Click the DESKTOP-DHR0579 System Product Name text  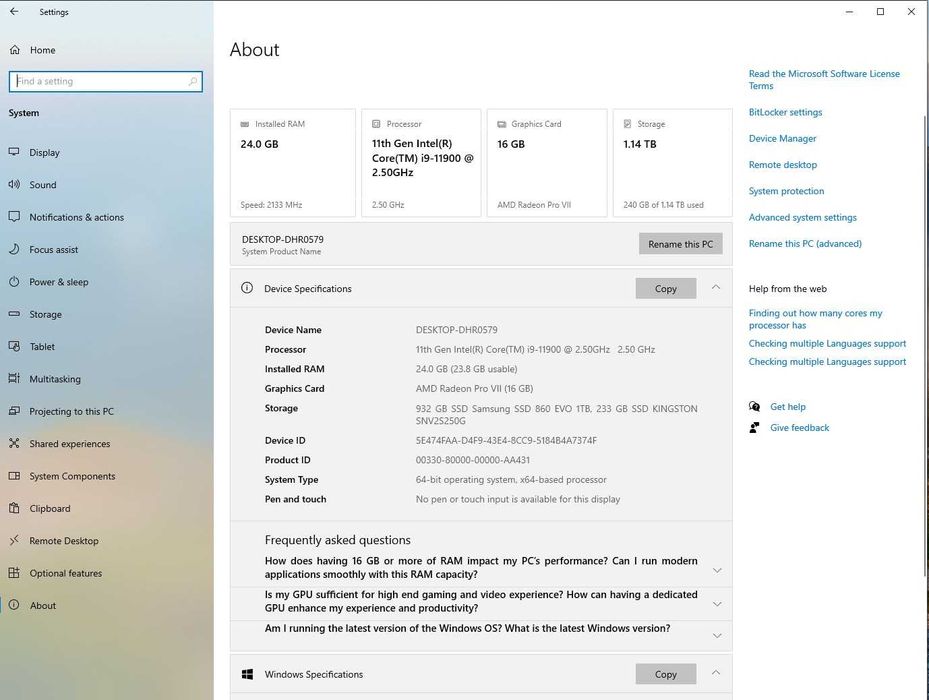(283, 244)
